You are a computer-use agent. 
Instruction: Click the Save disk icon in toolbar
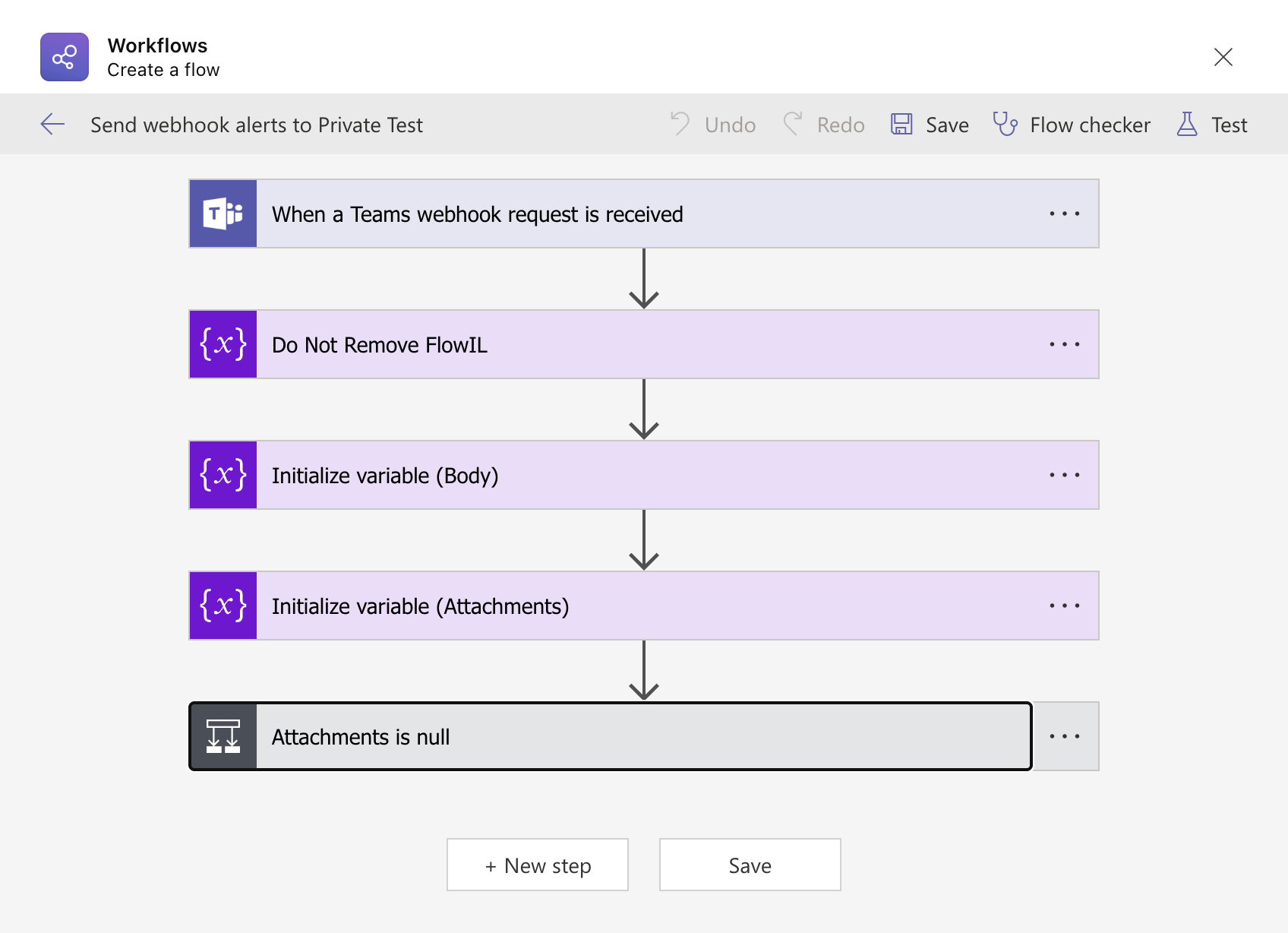901,124
